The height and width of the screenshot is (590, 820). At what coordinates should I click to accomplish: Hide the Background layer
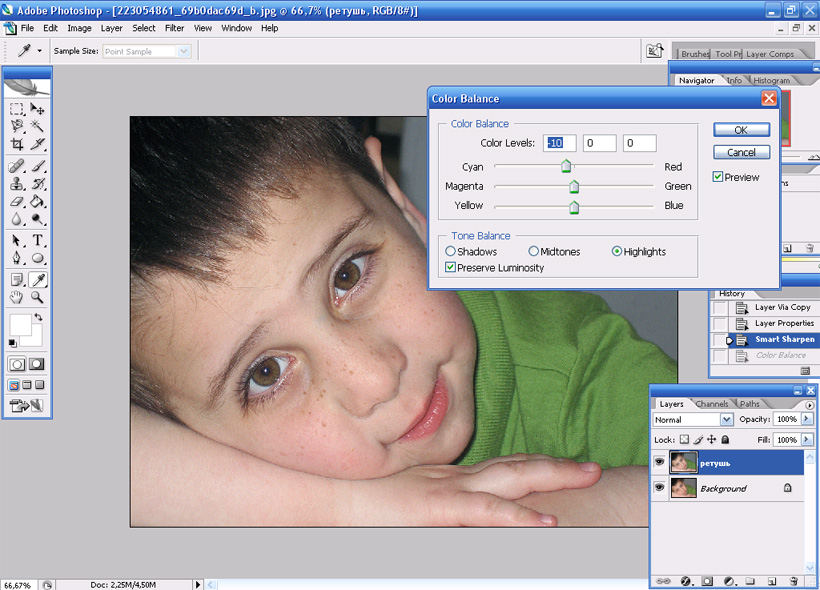point(659,487)
